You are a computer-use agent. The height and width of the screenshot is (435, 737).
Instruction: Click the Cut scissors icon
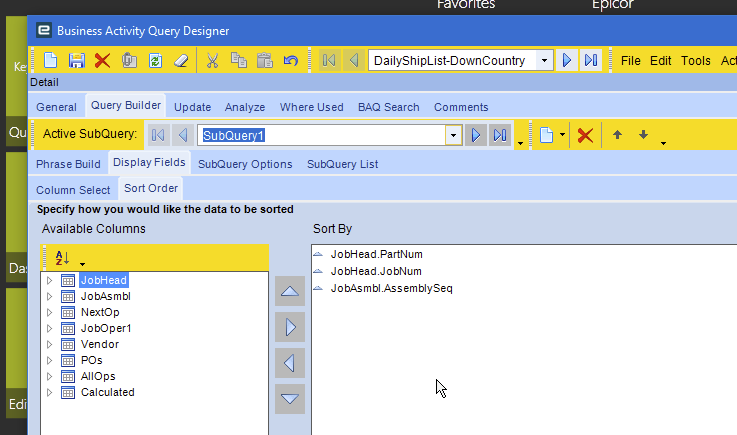click(x=212, y=61)
